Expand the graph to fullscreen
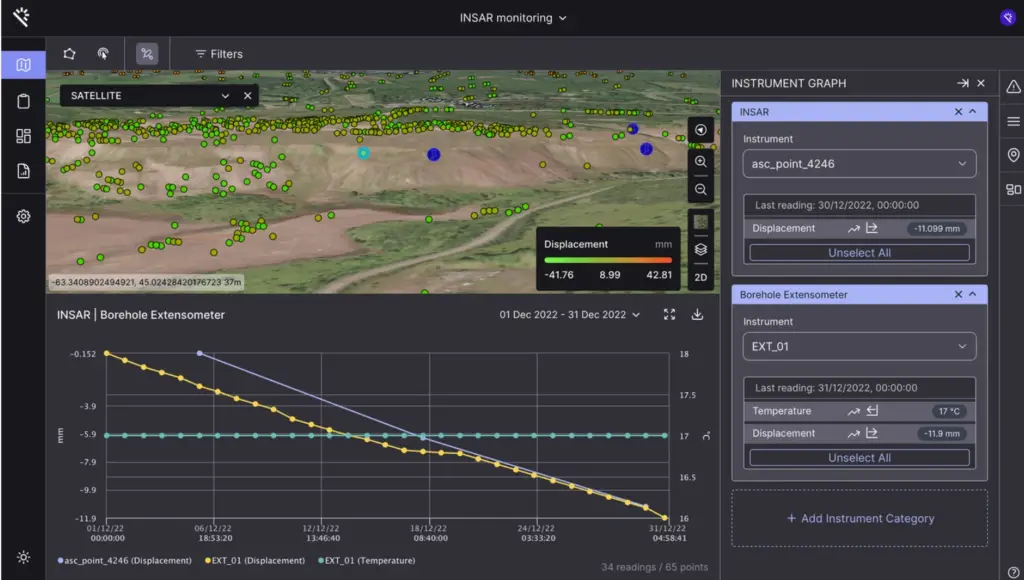Image resolution: width=1024 pixels, height=580 pixels. point(670,315)
